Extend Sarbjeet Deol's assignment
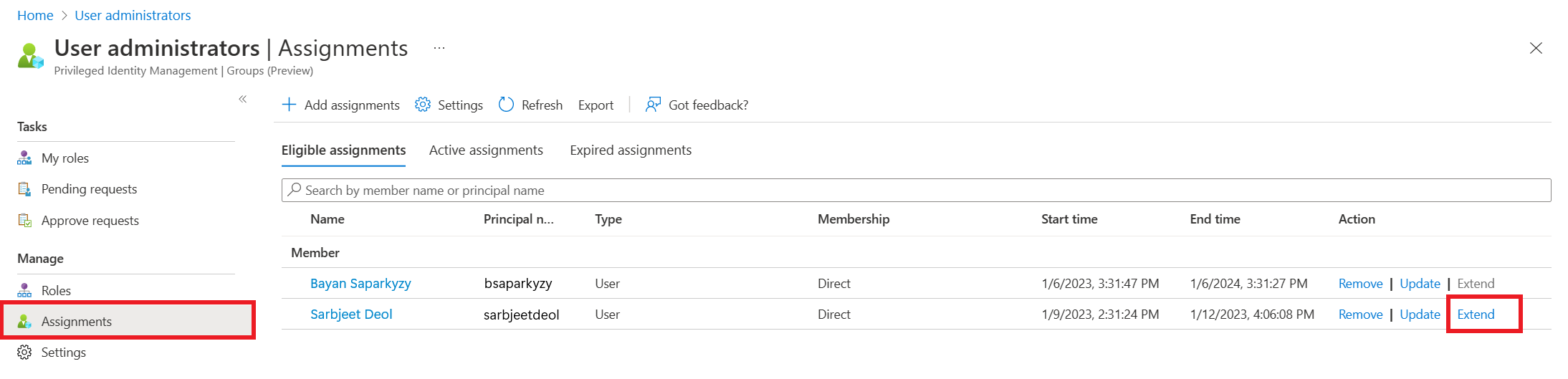The height and width of the screenshot is (379, 1568). pyautogui.click(x=1476, y=315)
